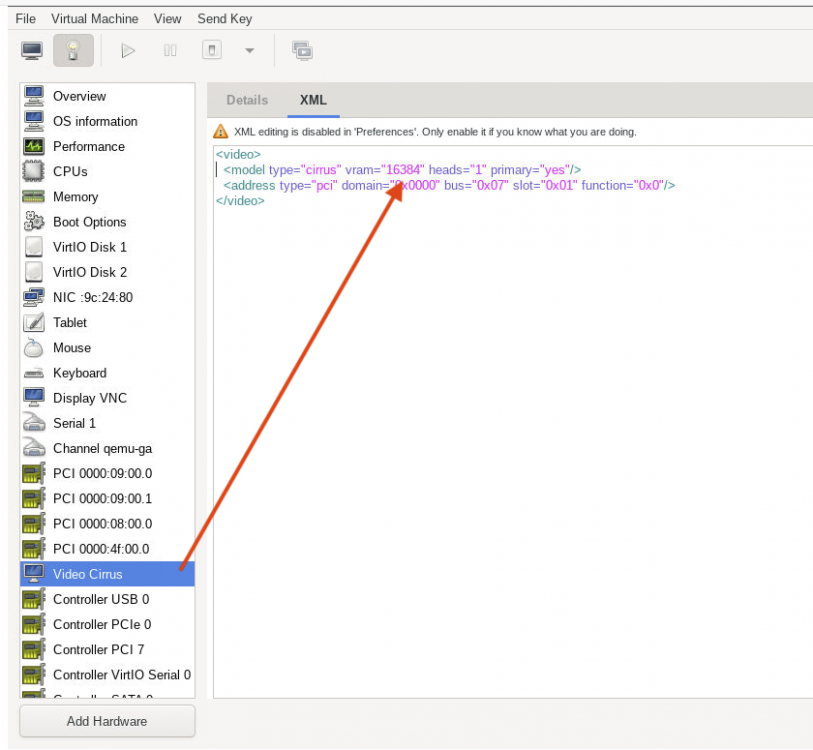
Task: Select Display VNC monitor icon
Action: pyautogui.click(x=34, y=398)
